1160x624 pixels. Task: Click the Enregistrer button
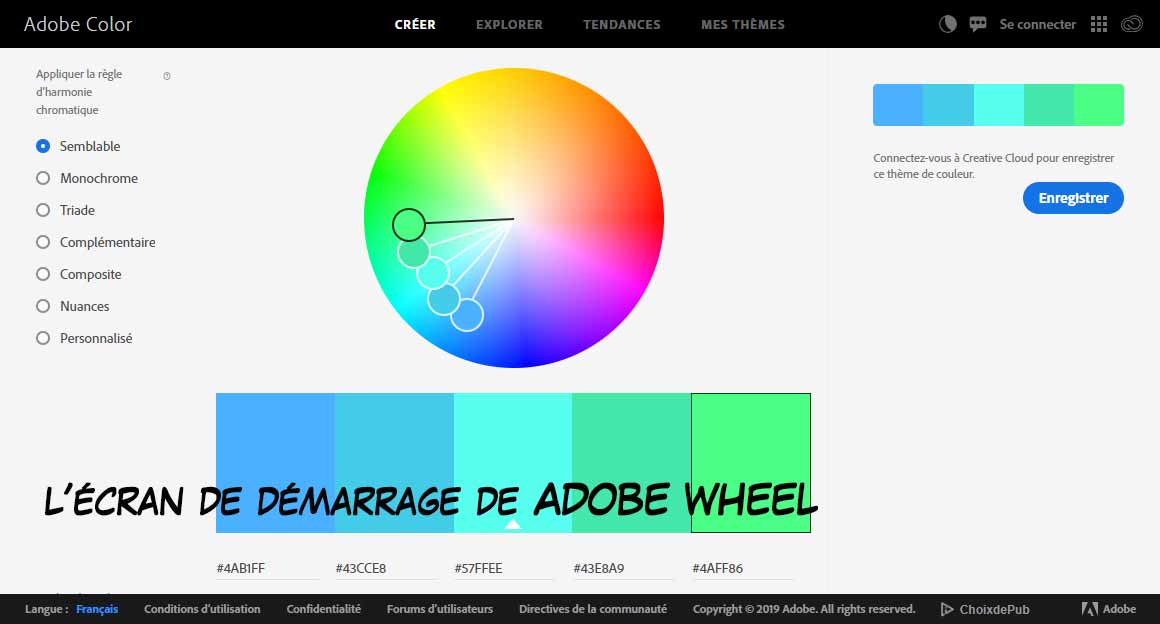[x=1073, y=198]
